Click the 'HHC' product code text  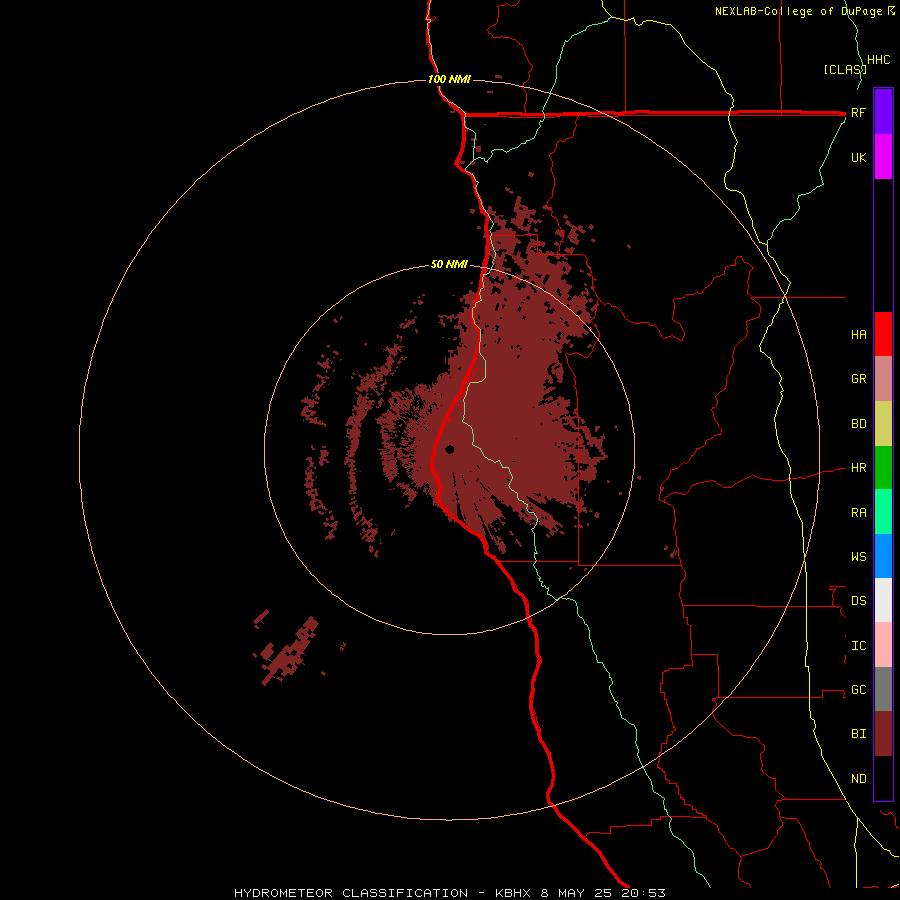tap(878, 60)
